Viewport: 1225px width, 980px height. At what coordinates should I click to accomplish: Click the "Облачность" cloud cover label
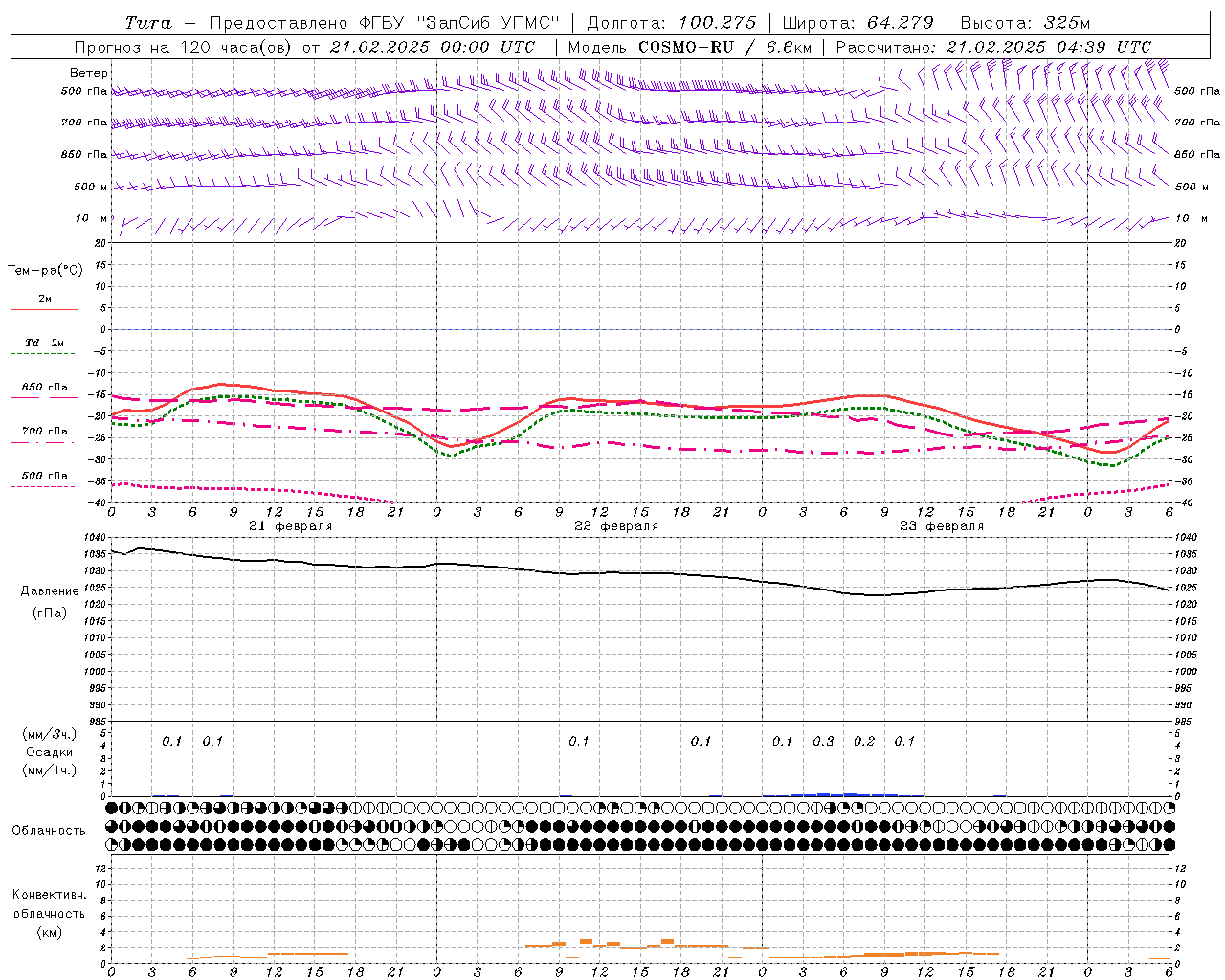point(49,830)
